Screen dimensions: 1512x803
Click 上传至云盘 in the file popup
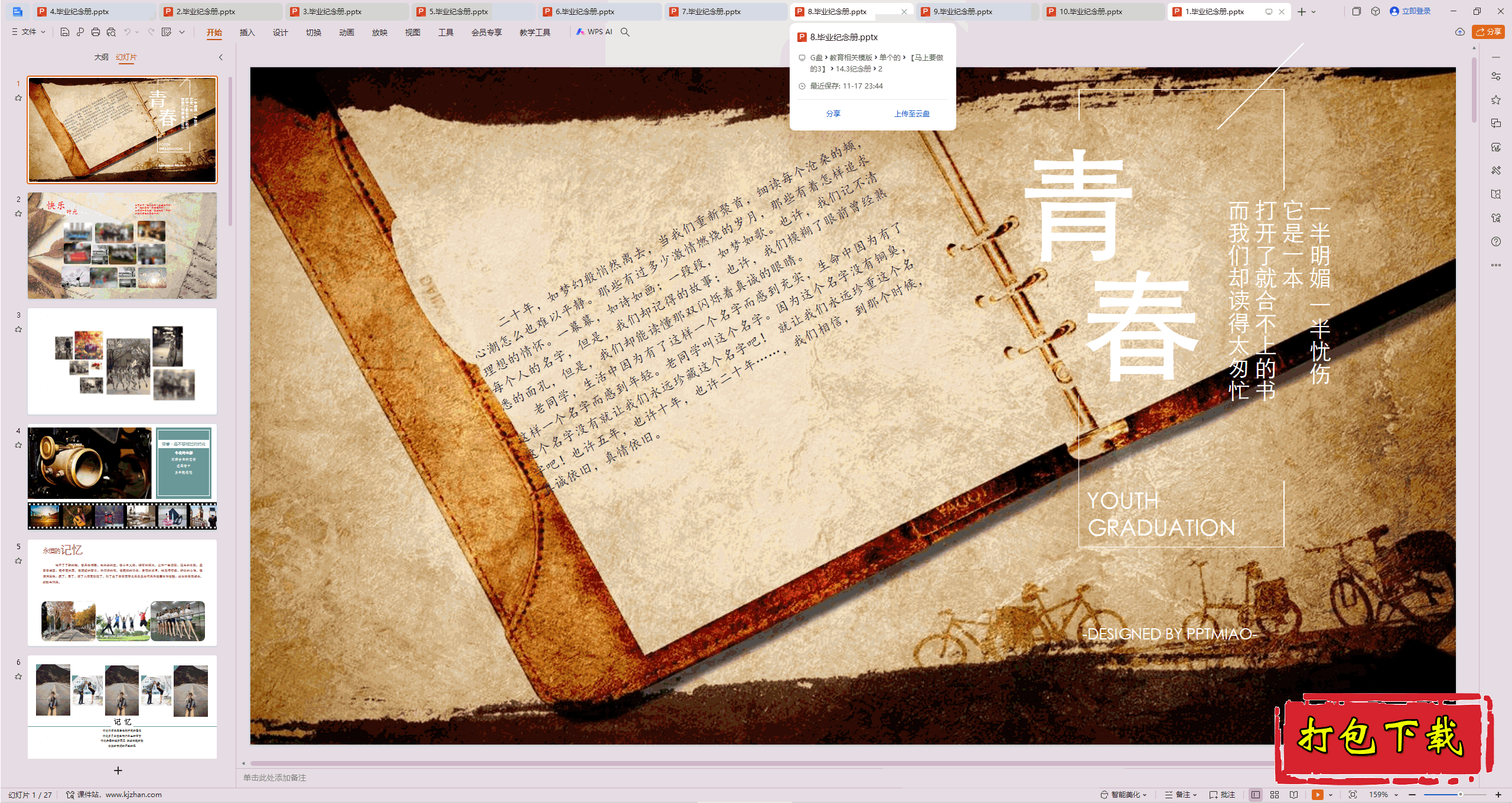point(911,114)
